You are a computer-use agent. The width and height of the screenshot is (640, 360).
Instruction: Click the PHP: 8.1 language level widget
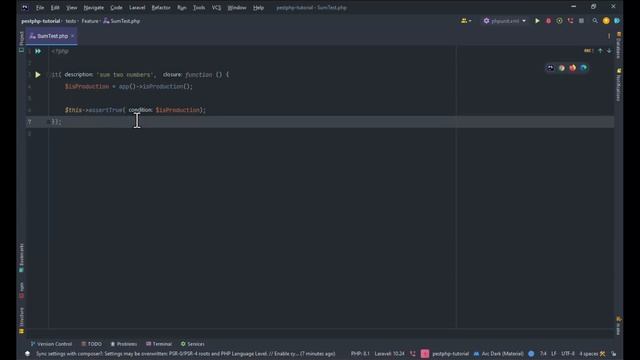click(360, 354)
